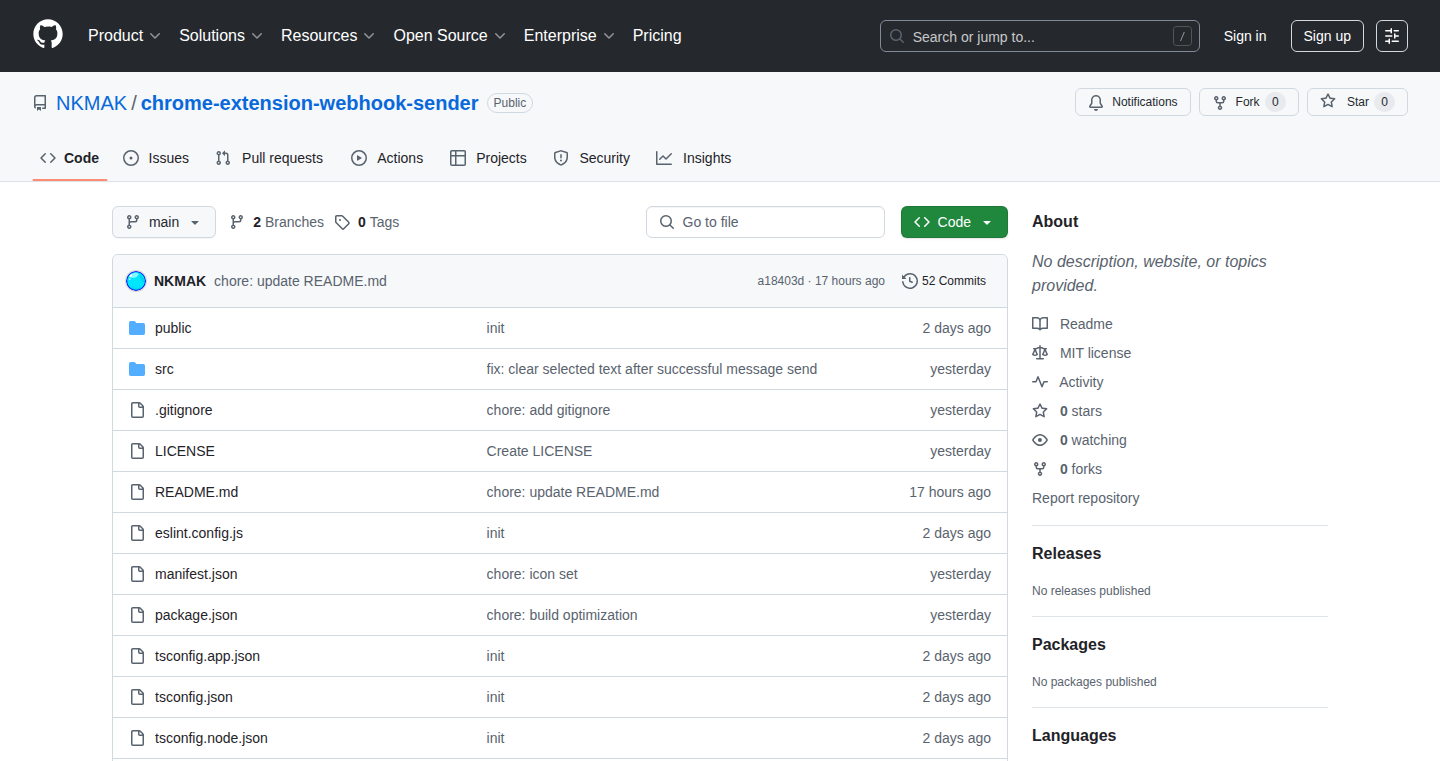Open the tsconfig.node.json file

[x=211, y=738]
